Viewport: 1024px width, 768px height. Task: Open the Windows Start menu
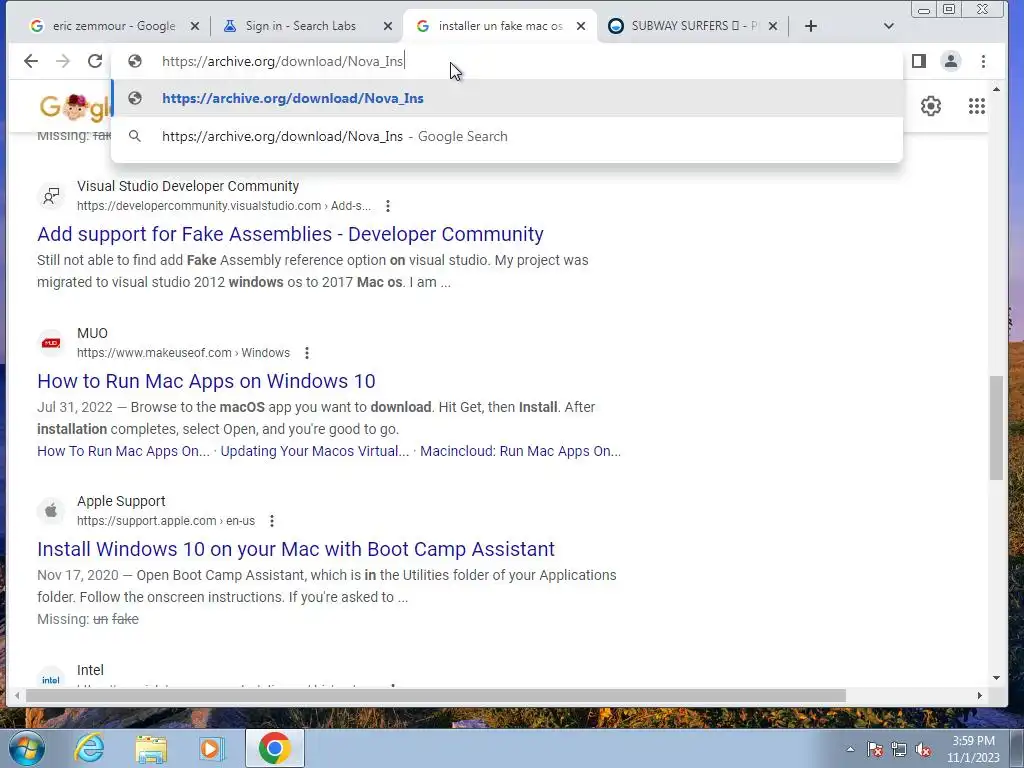pos(26,748)
